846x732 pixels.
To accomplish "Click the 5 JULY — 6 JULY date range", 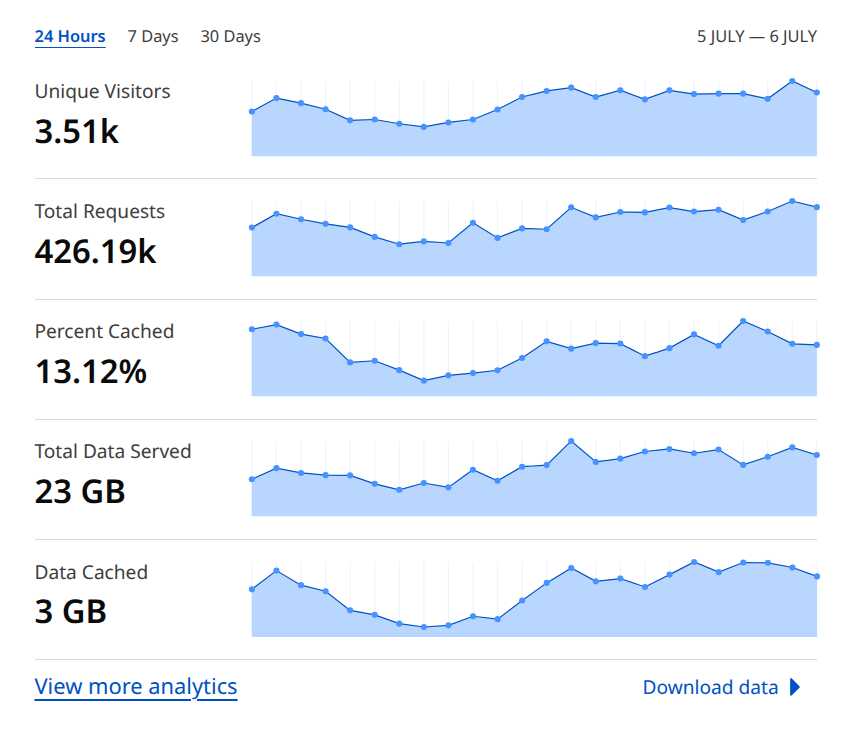I will point(756,37).
